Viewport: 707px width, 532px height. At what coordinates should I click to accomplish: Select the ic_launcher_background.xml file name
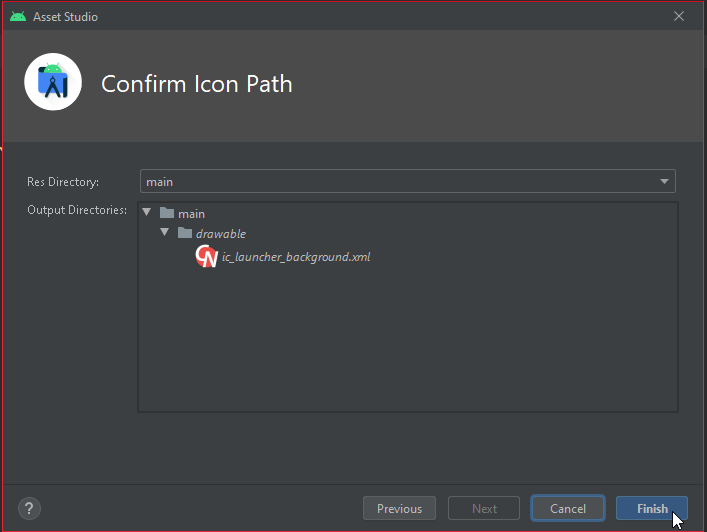coord(296,257)
